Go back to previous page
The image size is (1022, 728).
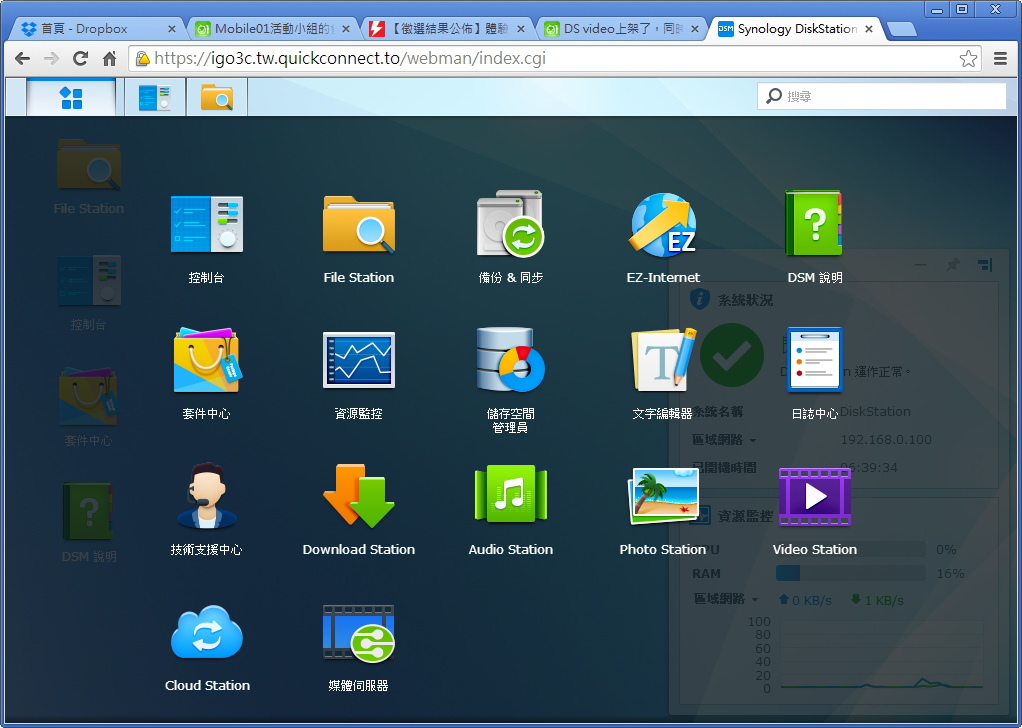tap(22, 59)
